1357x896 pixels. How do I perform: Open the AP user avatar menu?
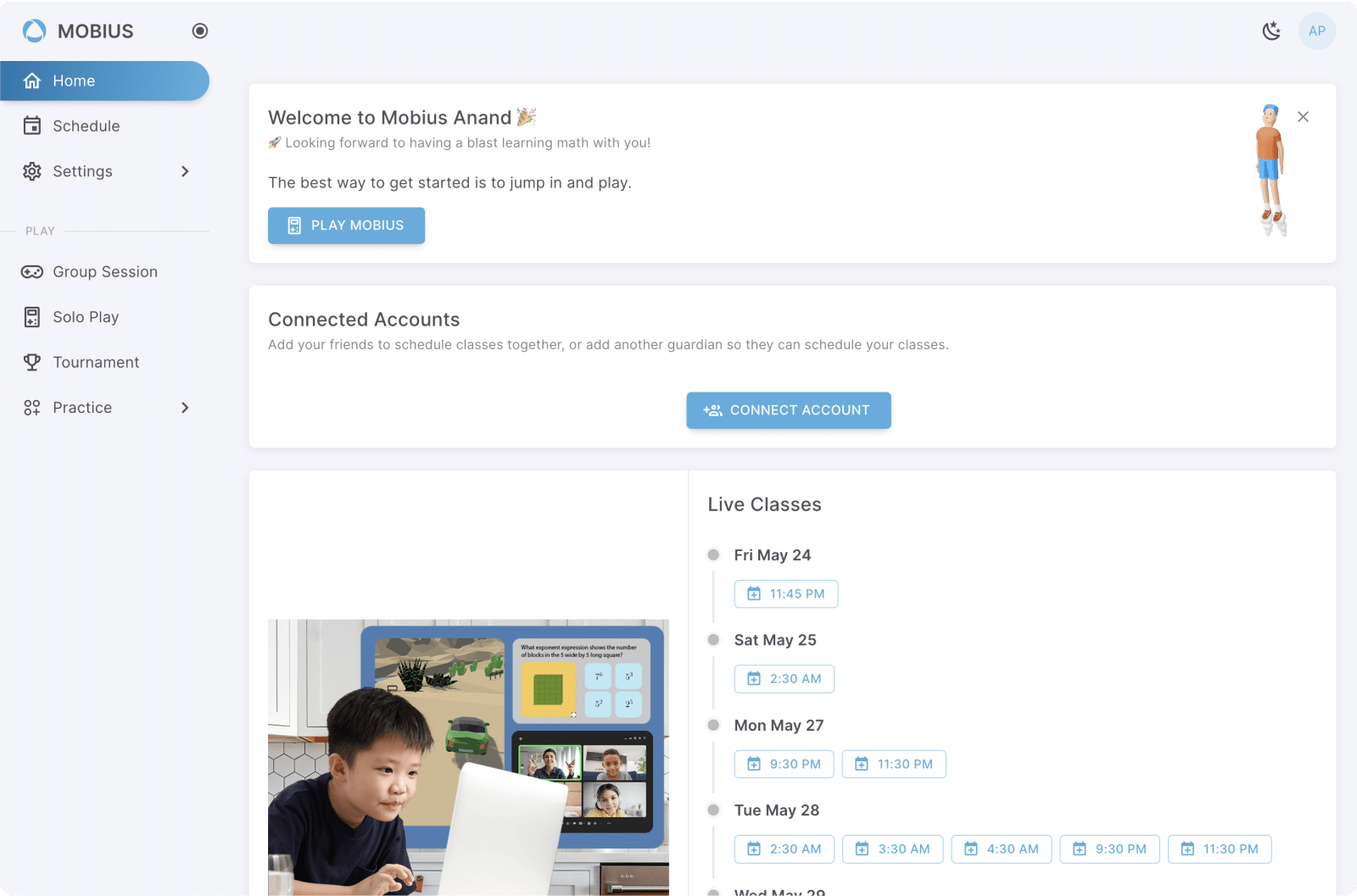click(x=1317, y=31)
